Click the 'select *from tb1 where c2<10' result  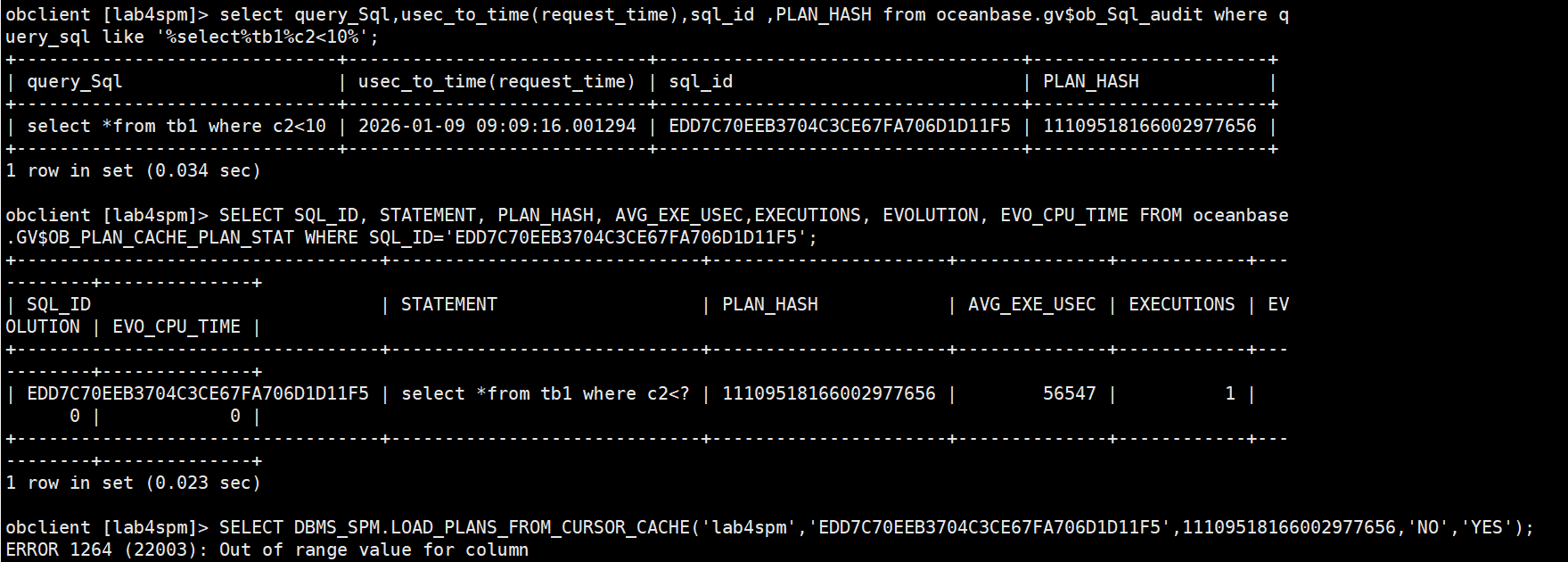click(x=177, y=127)
